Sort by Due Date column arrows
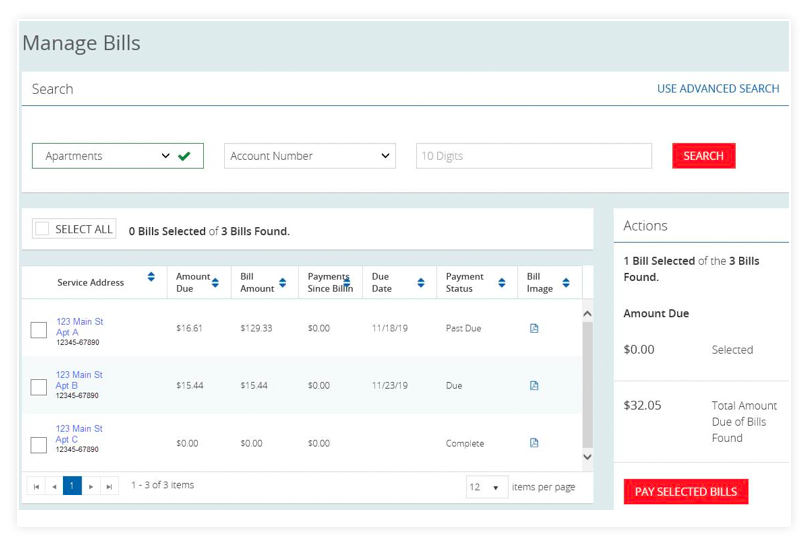808x546 pixels. 421,283
